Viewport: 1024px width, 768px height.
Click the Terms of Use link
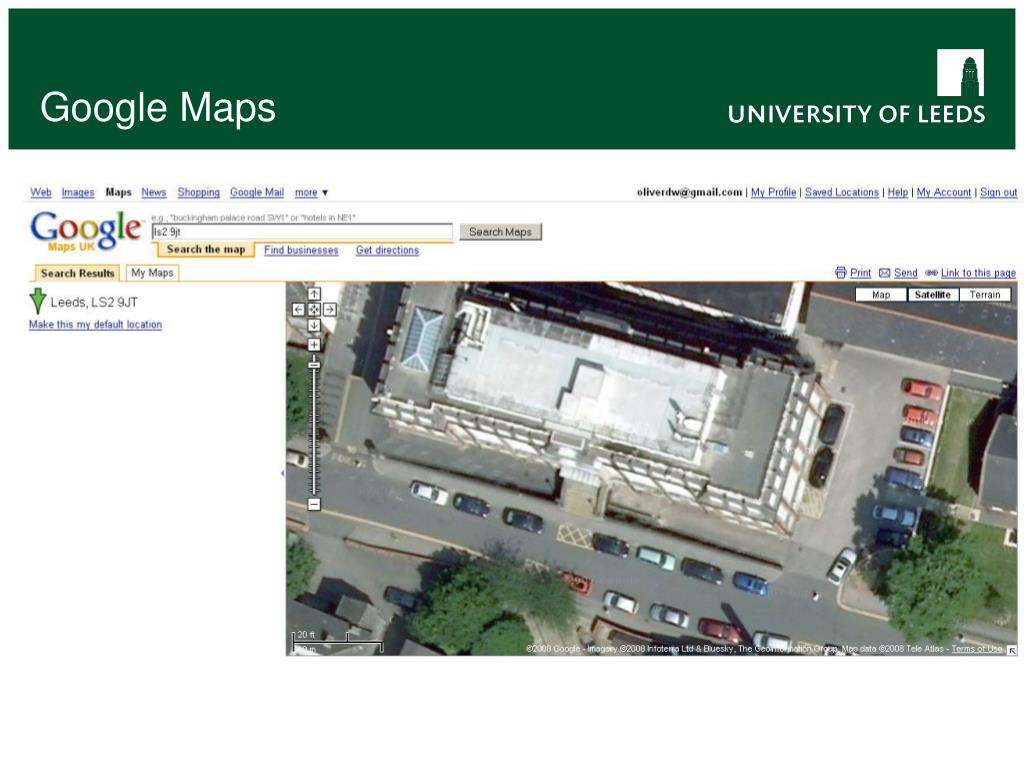tap(976, 648)
